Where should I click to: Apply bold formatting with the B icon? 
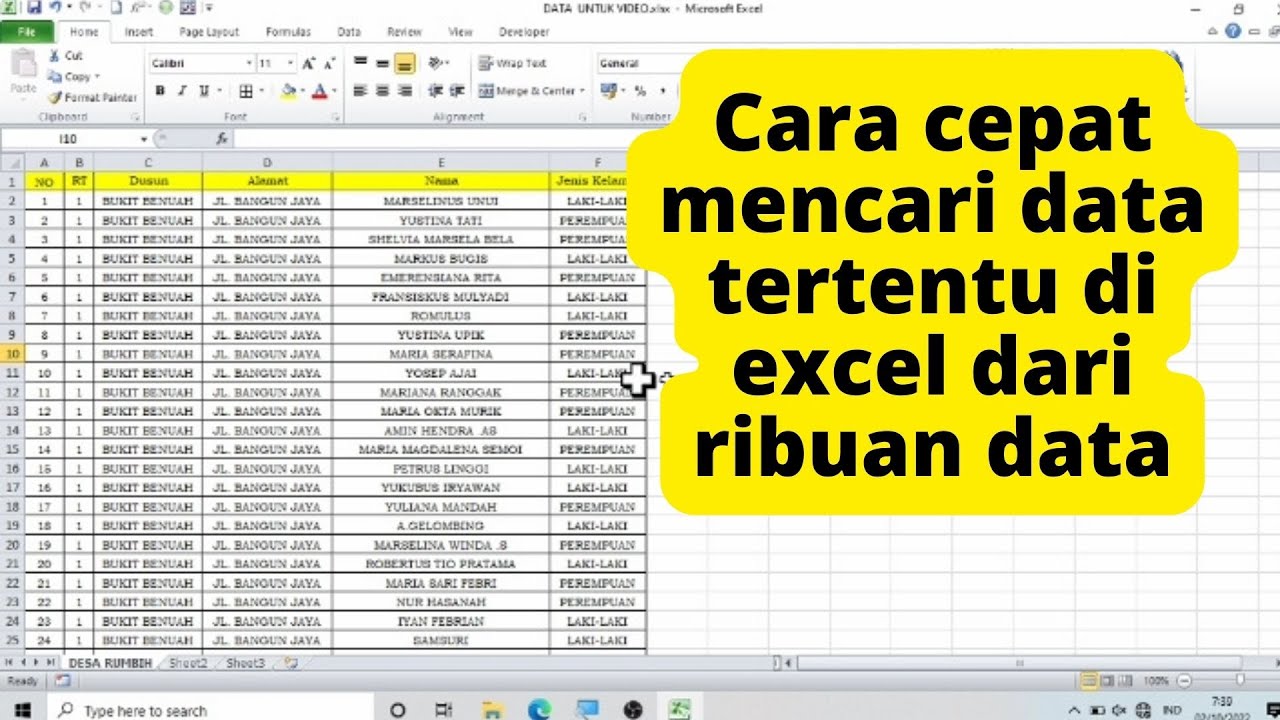tap(161, 91)
